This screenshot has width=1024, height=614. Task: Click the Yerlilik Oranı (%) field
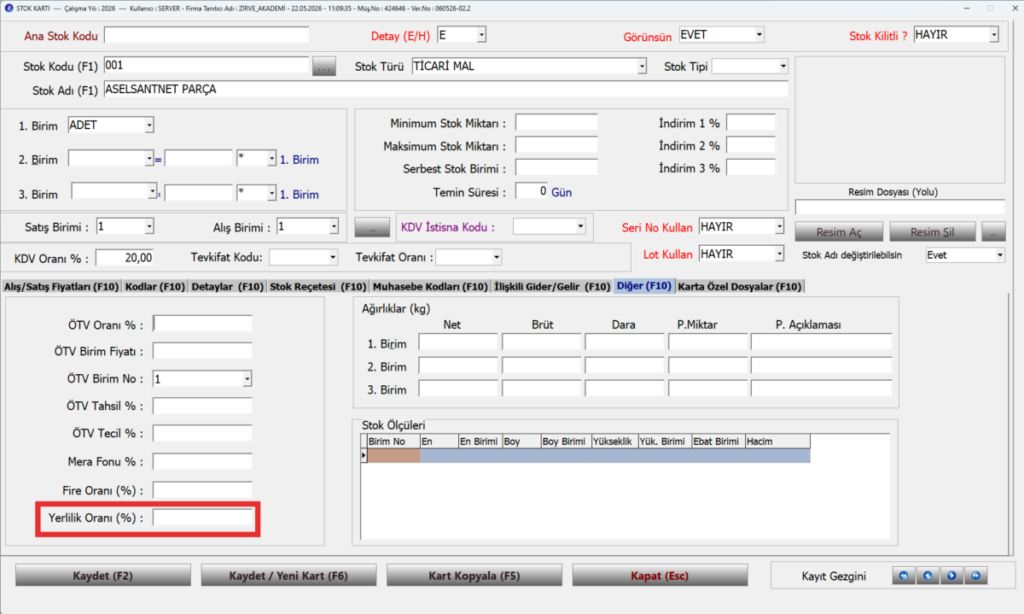tap(202, 518)
